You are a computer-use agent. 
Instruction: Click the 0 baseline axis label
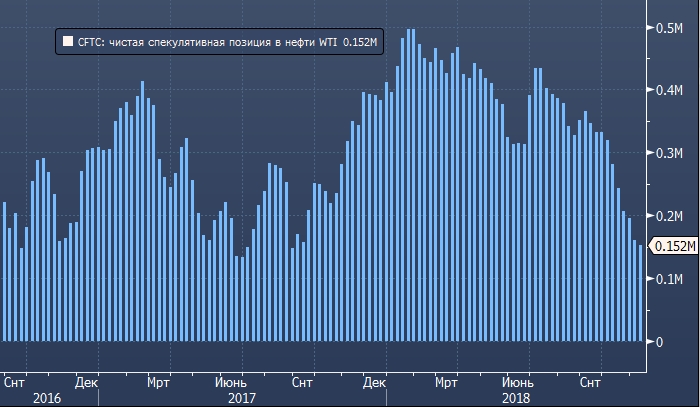658,342
